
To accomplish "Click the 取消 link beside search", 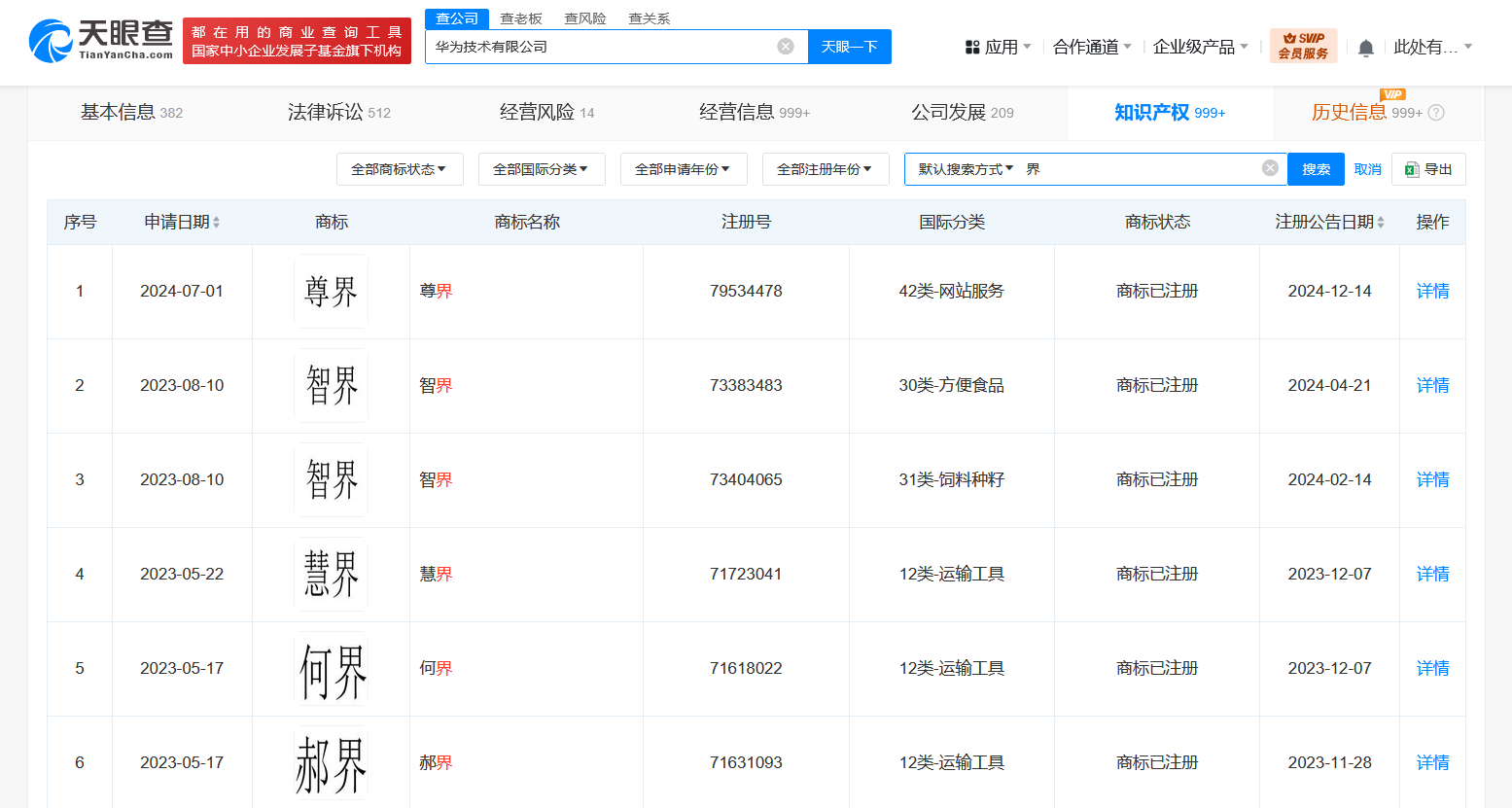I will 1367,169.
